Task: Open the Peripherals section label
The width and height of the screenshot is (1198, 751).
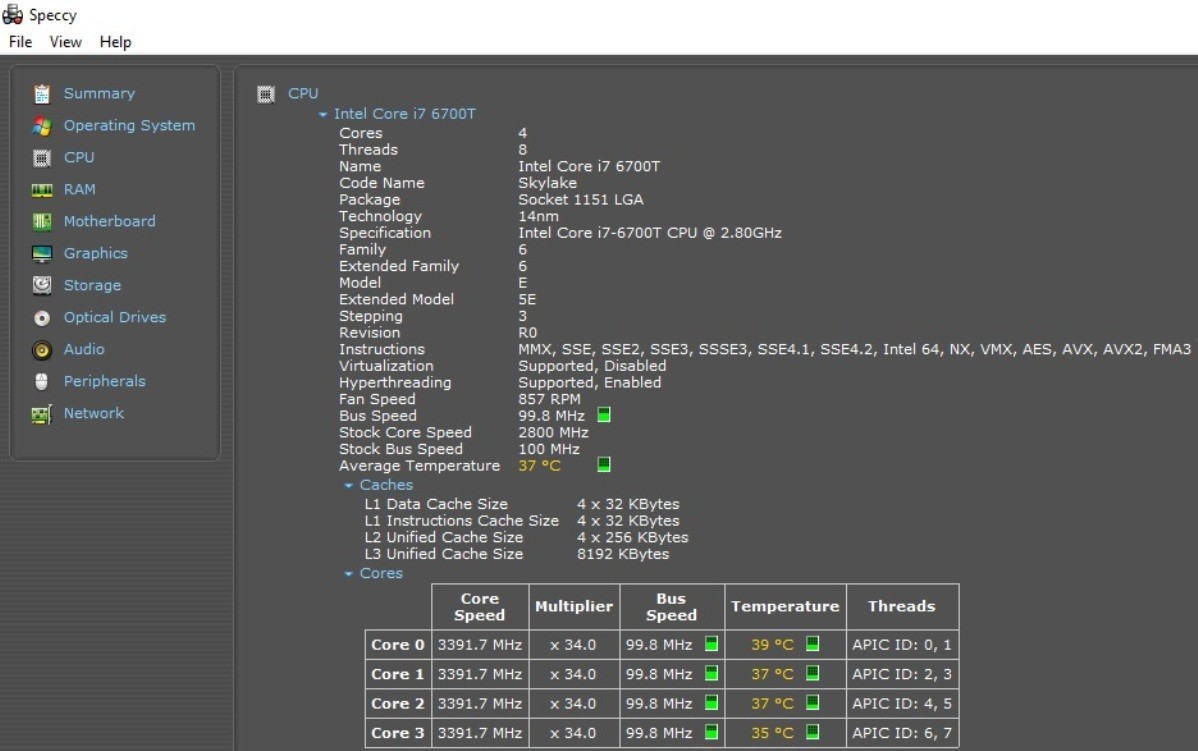Action: click(105, 381)
